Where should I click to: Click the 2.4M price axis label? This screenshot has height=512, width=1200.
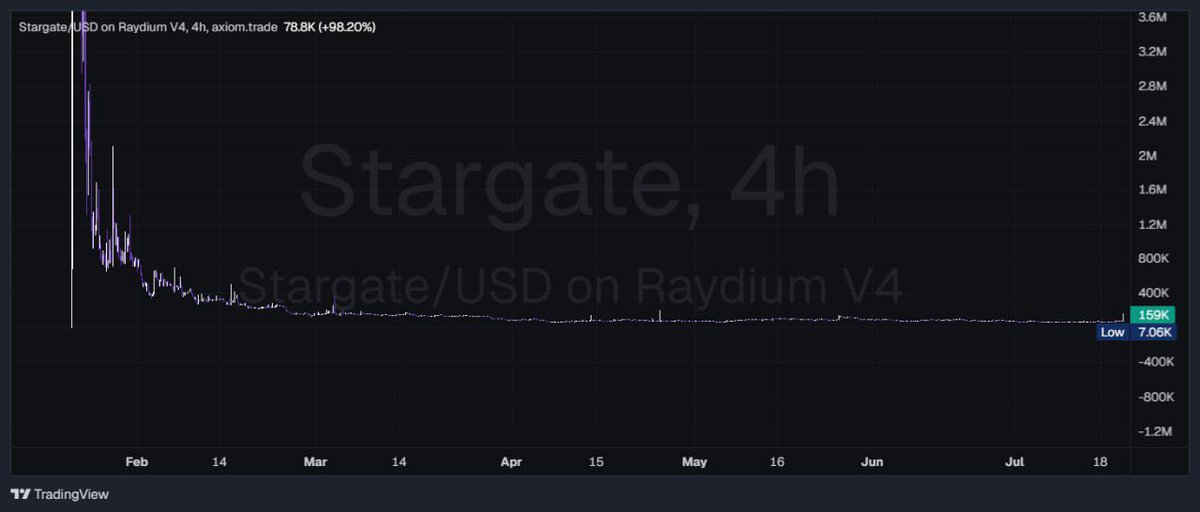[1153, 121]
